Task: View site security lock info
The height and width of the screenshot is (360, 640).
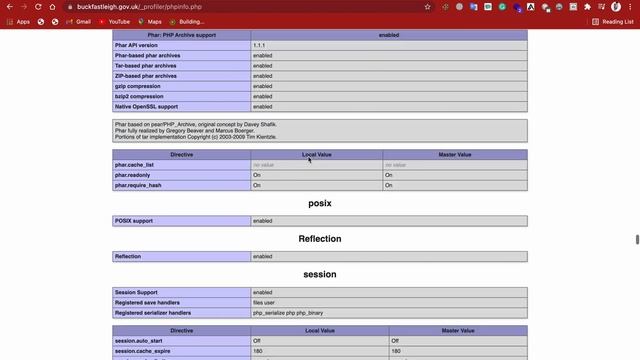Action: (x=70, y=7)
